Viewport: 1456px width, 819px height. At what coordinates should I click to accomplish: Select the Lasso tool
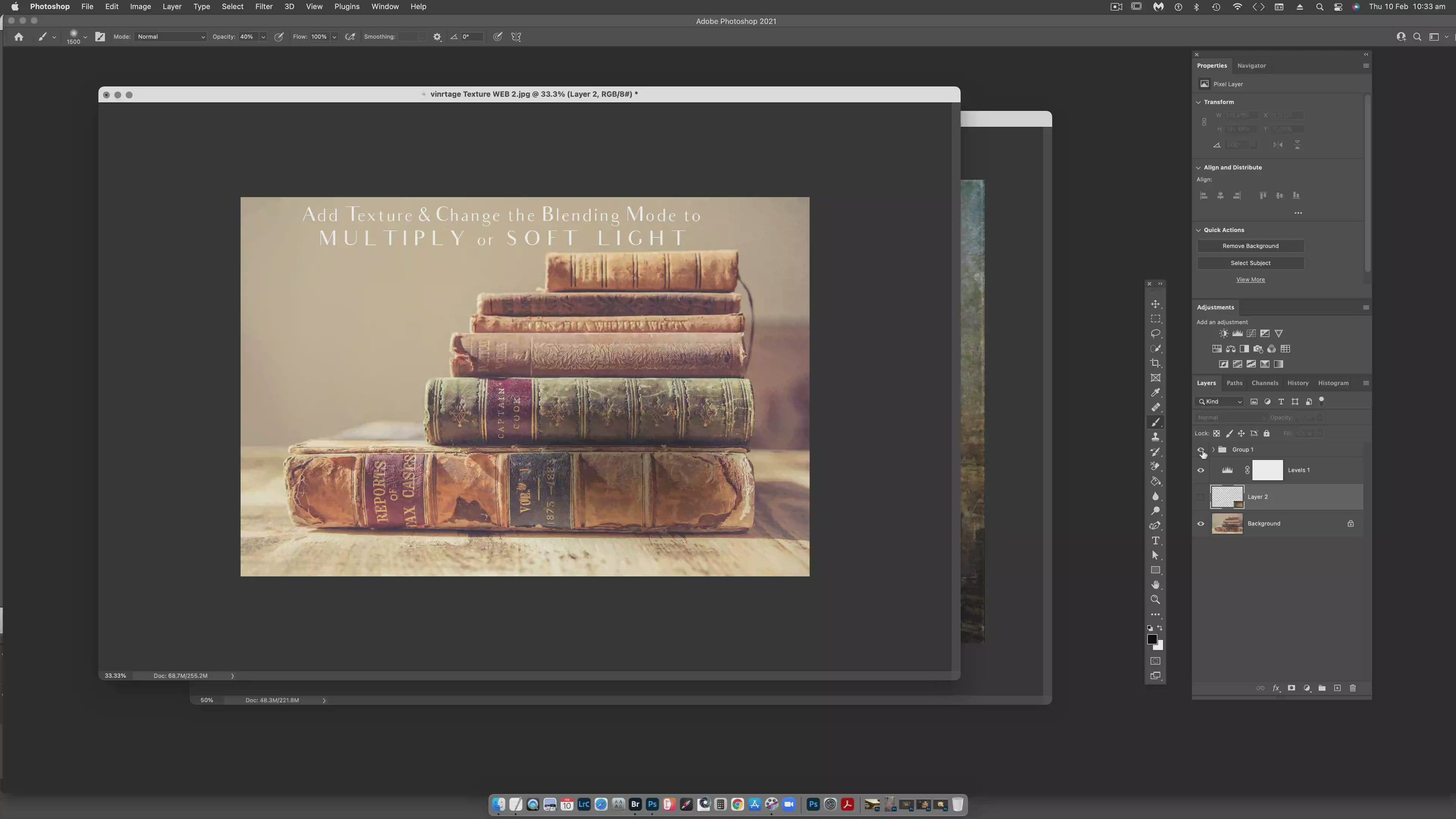coord(1155,334)
